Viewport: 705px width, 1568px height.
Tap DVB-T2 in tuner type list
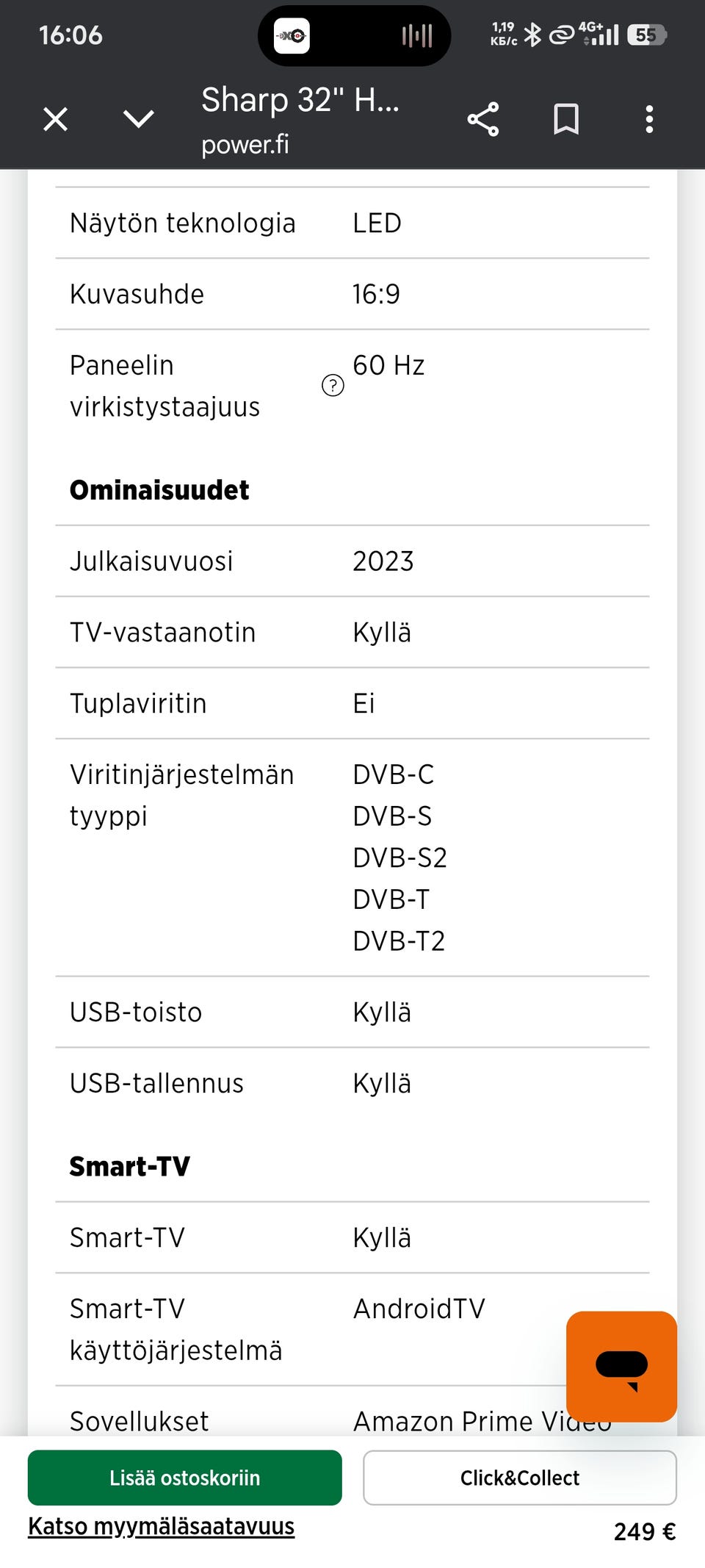tap(398, 941)
